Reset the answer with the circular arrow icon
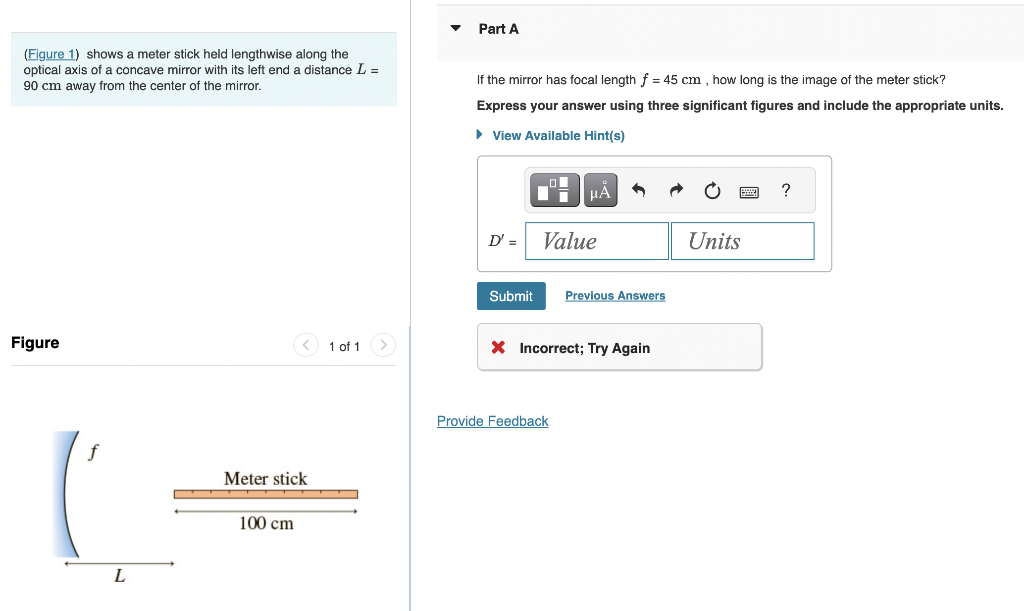1024x611 pixels. click(711, 190)
